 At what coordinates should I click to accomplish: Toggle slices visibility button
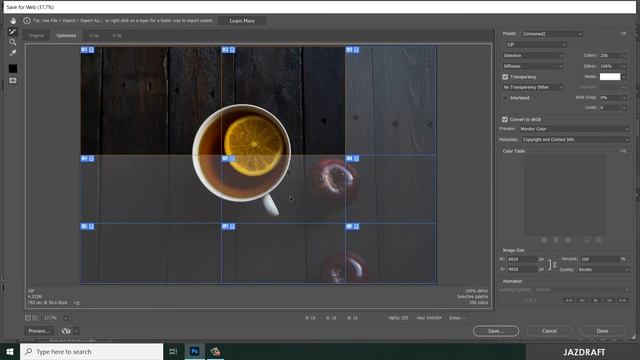point(13,80)
